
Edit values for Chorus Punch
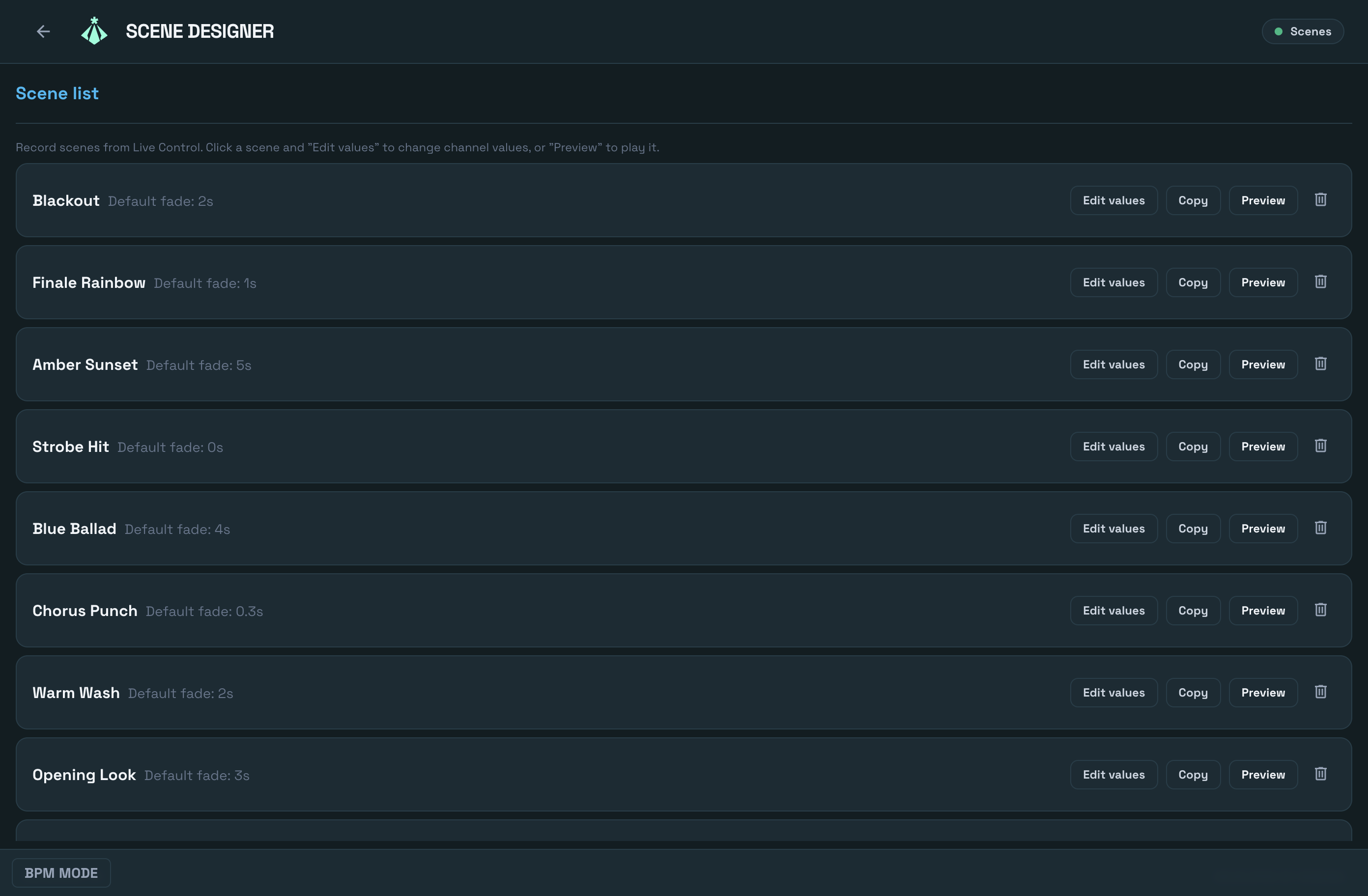tap(1113, 611)
